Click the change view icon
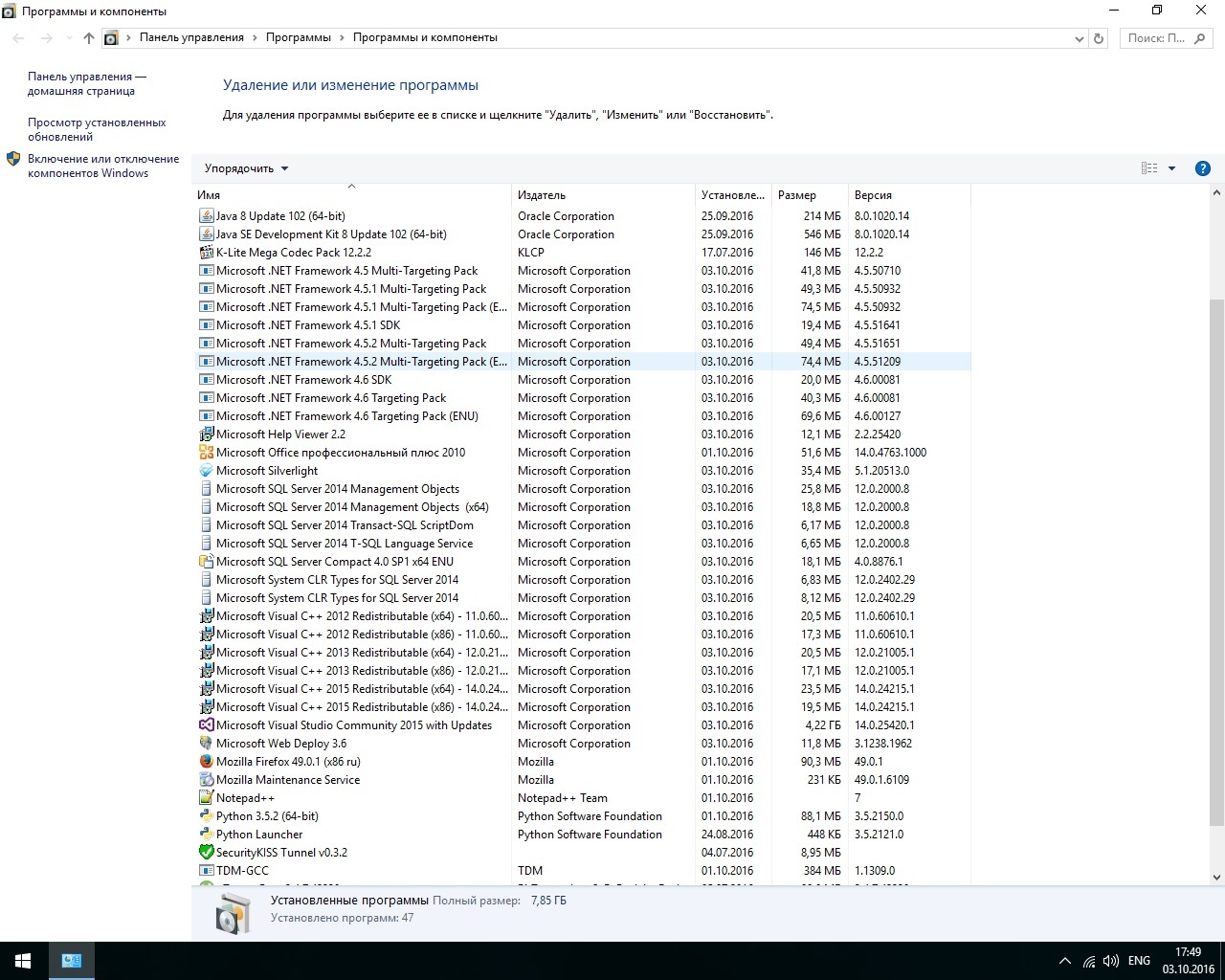The height and width of the screenshot is (980, 1225). [1149, 168]
